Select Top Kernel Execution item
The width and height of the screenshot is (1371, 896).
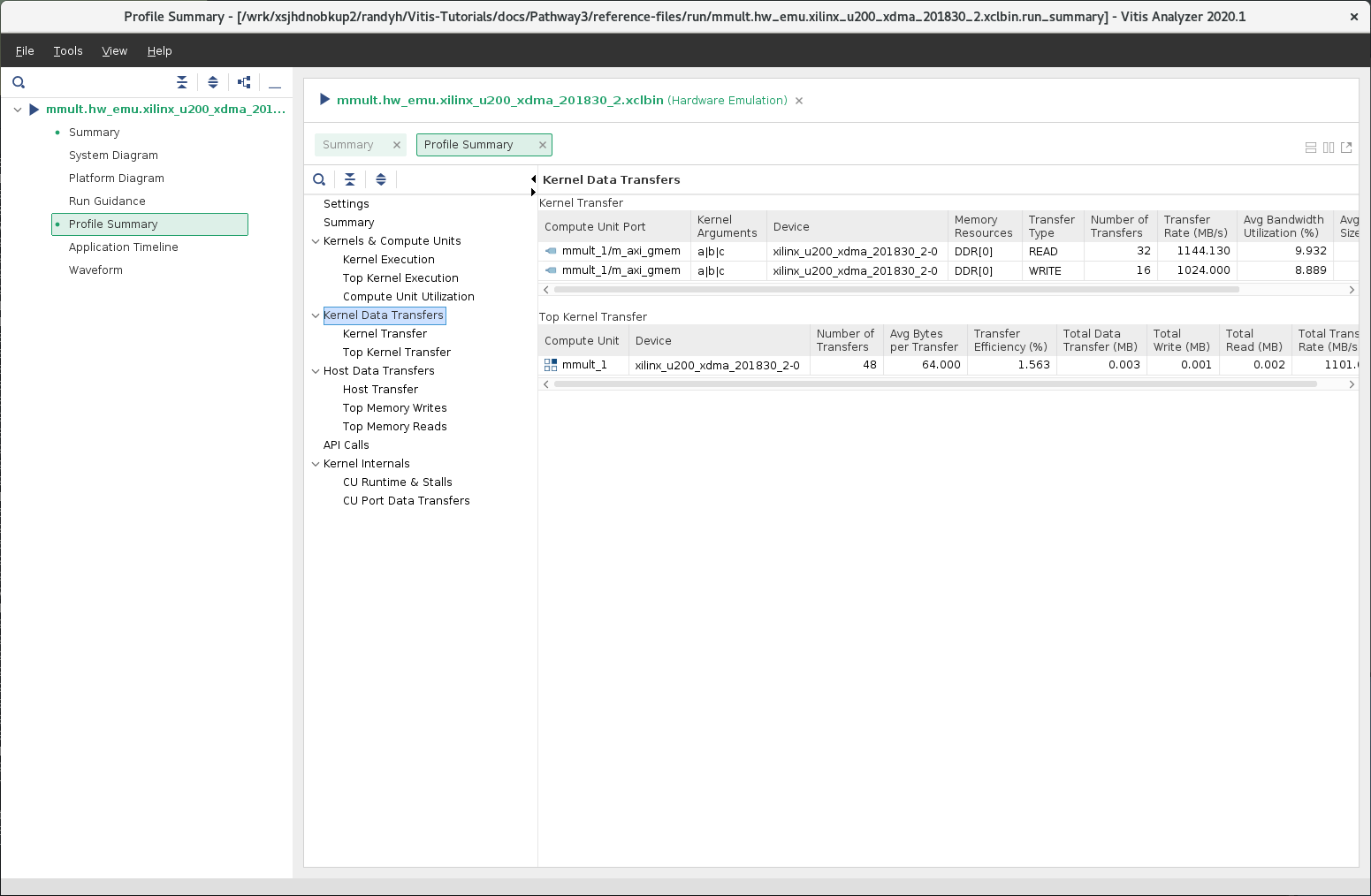point(400,278)
